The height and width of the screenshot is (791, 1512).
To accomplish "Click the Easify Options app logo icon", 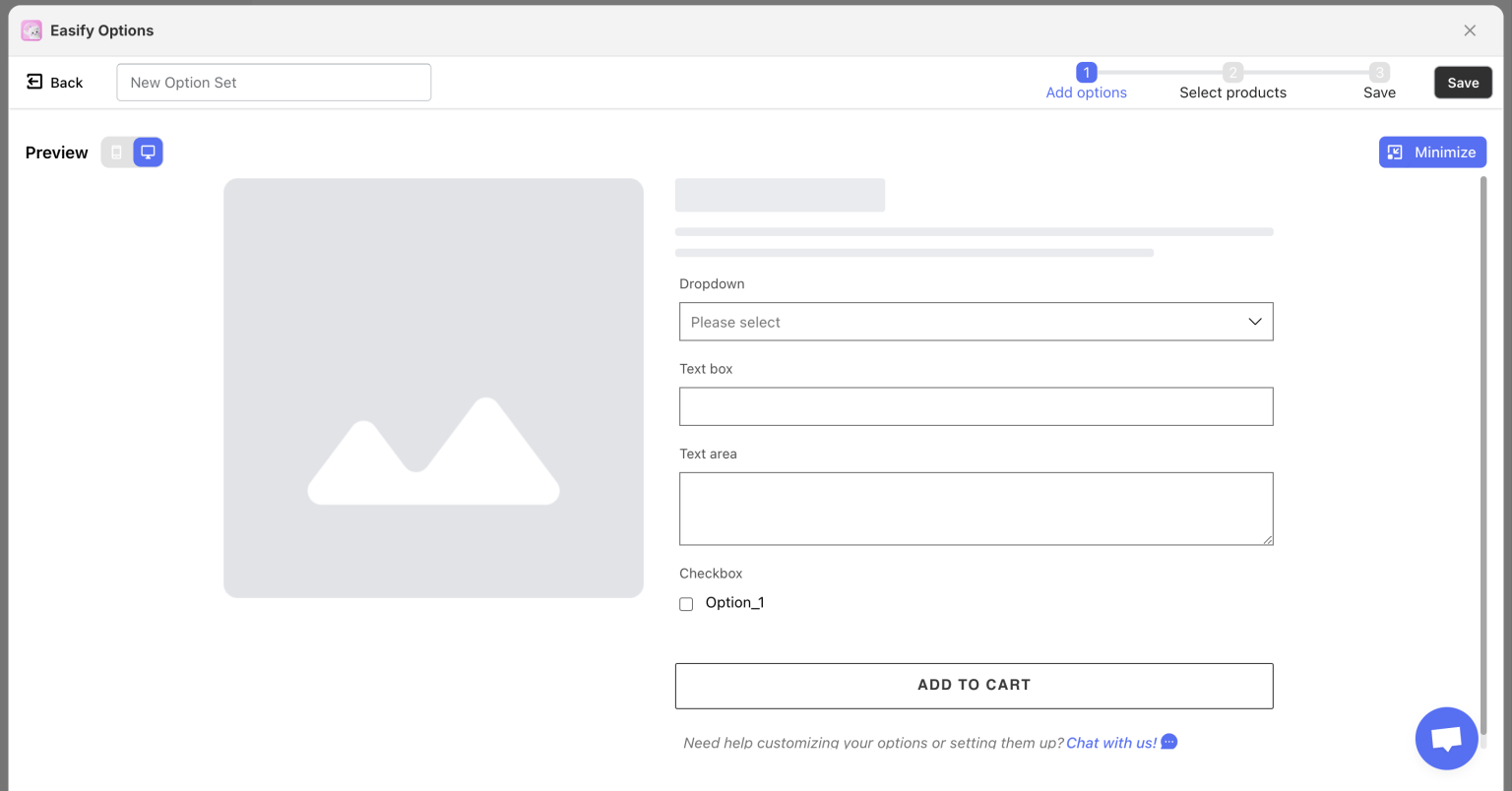I will 31,30.
